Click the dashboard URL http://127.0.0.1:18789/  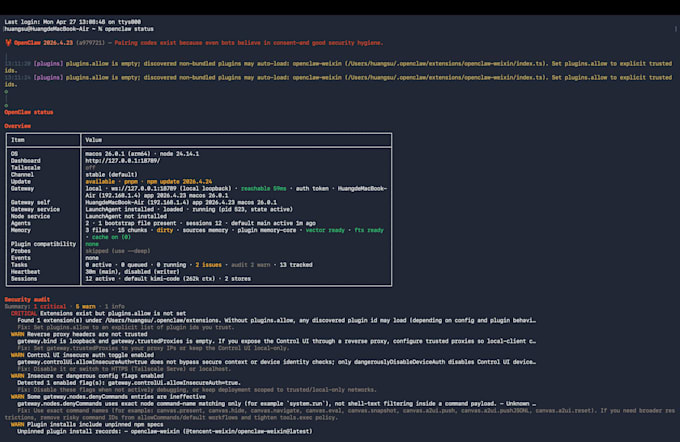pos(123,160)
